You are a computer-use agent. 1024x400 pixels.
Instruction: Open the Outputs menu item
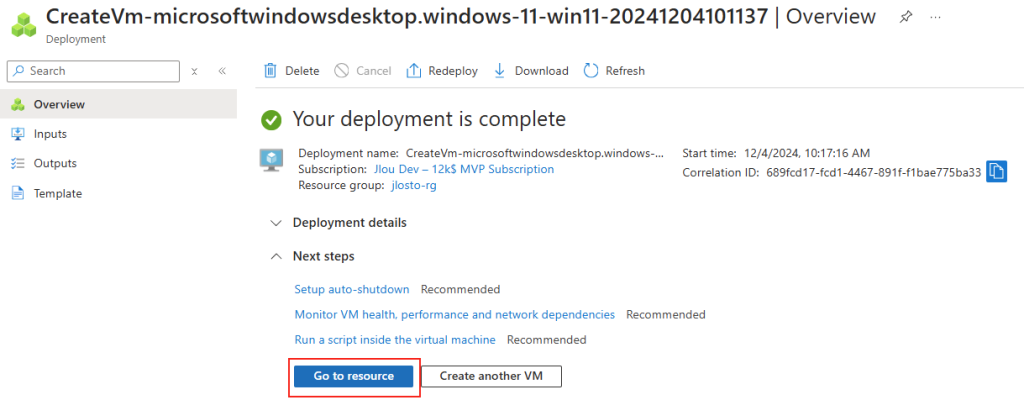pyautogui.click(x=118, y=163)
